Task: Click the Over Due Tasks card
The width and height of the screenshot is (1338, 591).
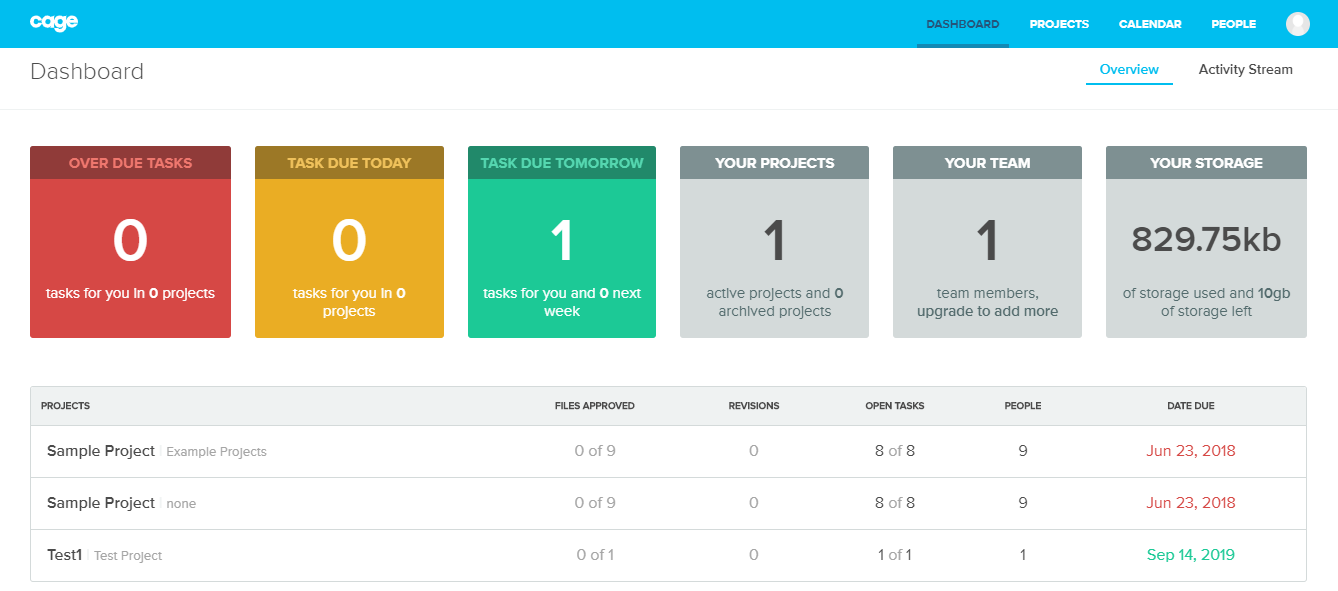Action: 130,242
